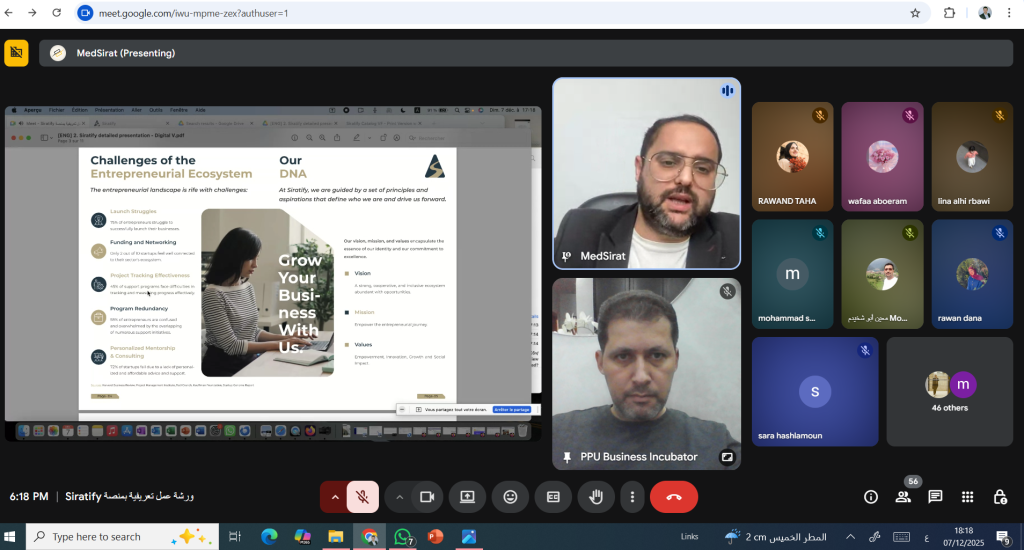This screenshot has width=1024, height=550.
Task: Expand the audio settings chevron
Action: [x=334, y=496]
